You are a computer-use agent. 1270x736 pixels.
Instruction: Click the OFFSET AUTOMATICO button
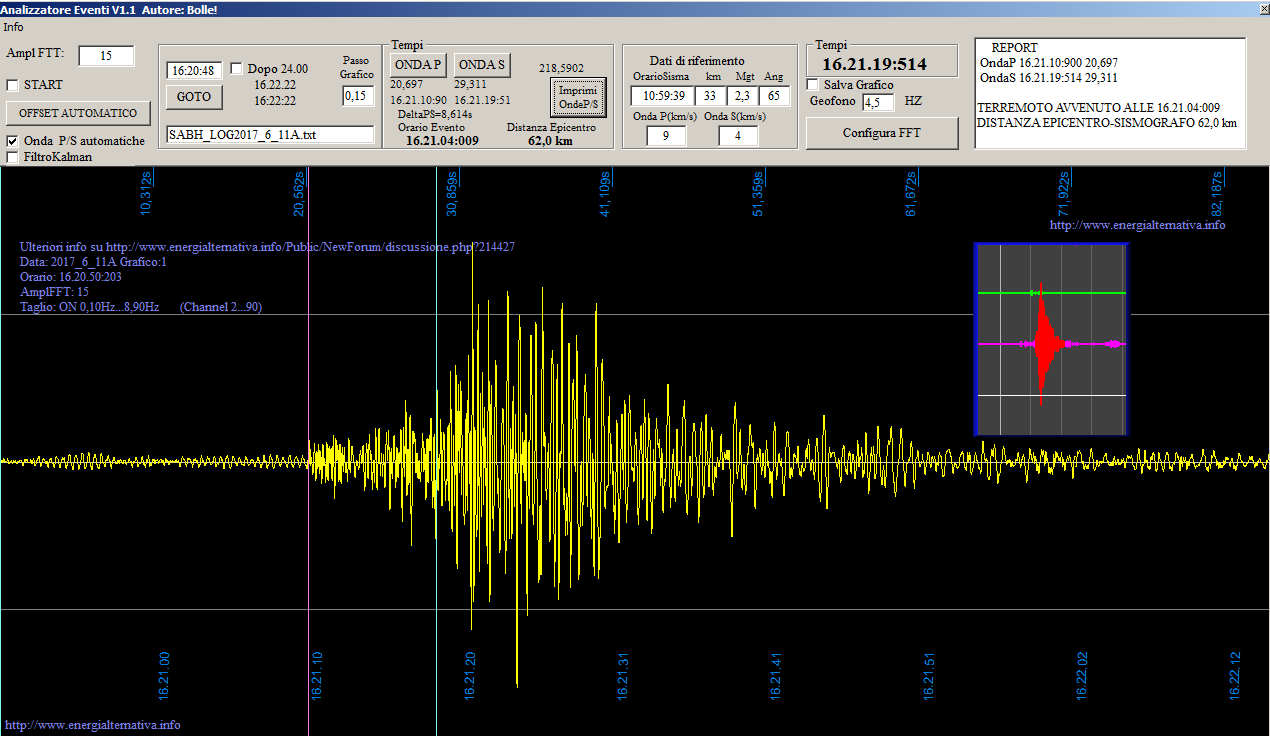[78, 113]
